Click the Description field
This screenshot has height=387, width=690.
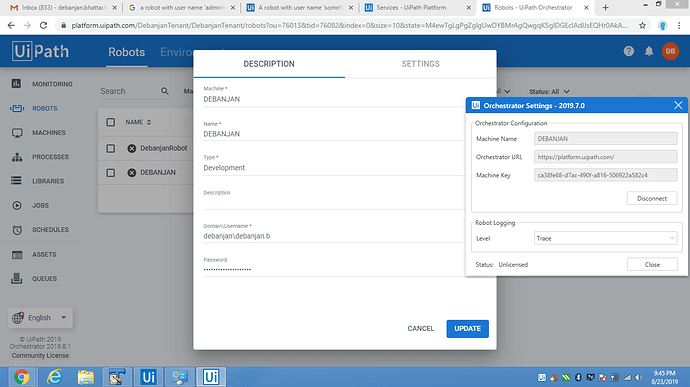[334, 203]
